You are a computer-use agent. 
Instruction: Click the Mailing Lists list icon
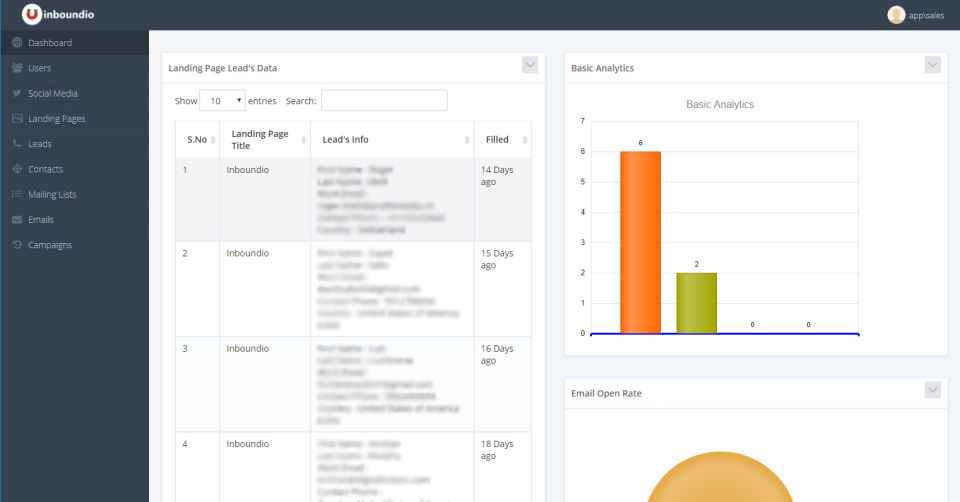pyautogui.click(x=17, y=194)
